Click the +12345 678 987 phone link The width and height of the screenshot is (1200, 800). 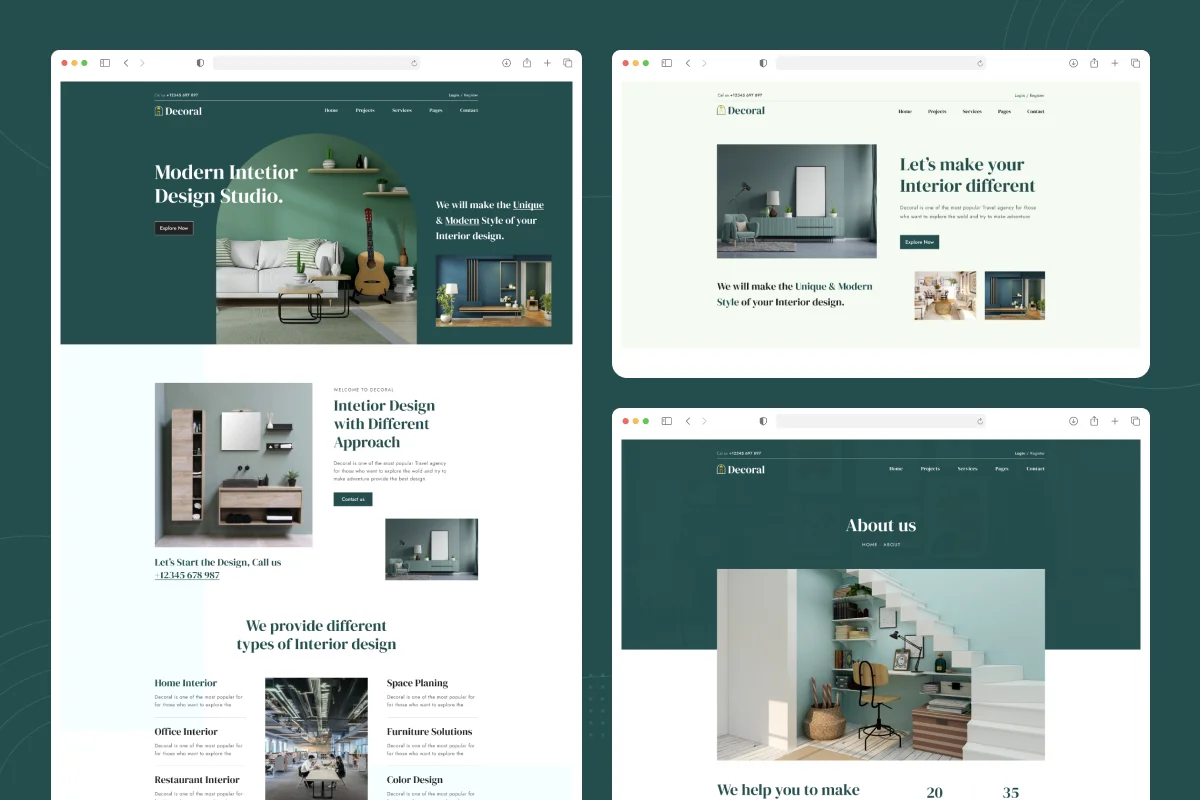[187, 575]
